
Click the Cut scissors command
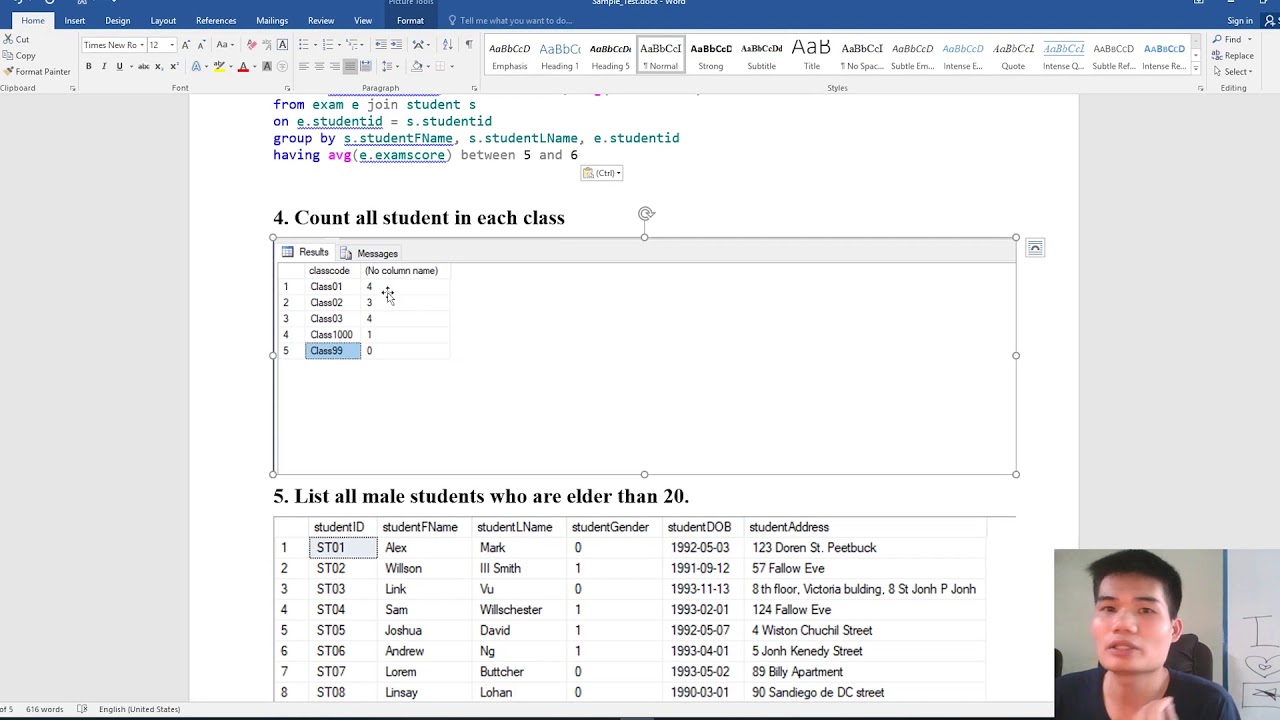pyautogui.click(x=15, y=39)
